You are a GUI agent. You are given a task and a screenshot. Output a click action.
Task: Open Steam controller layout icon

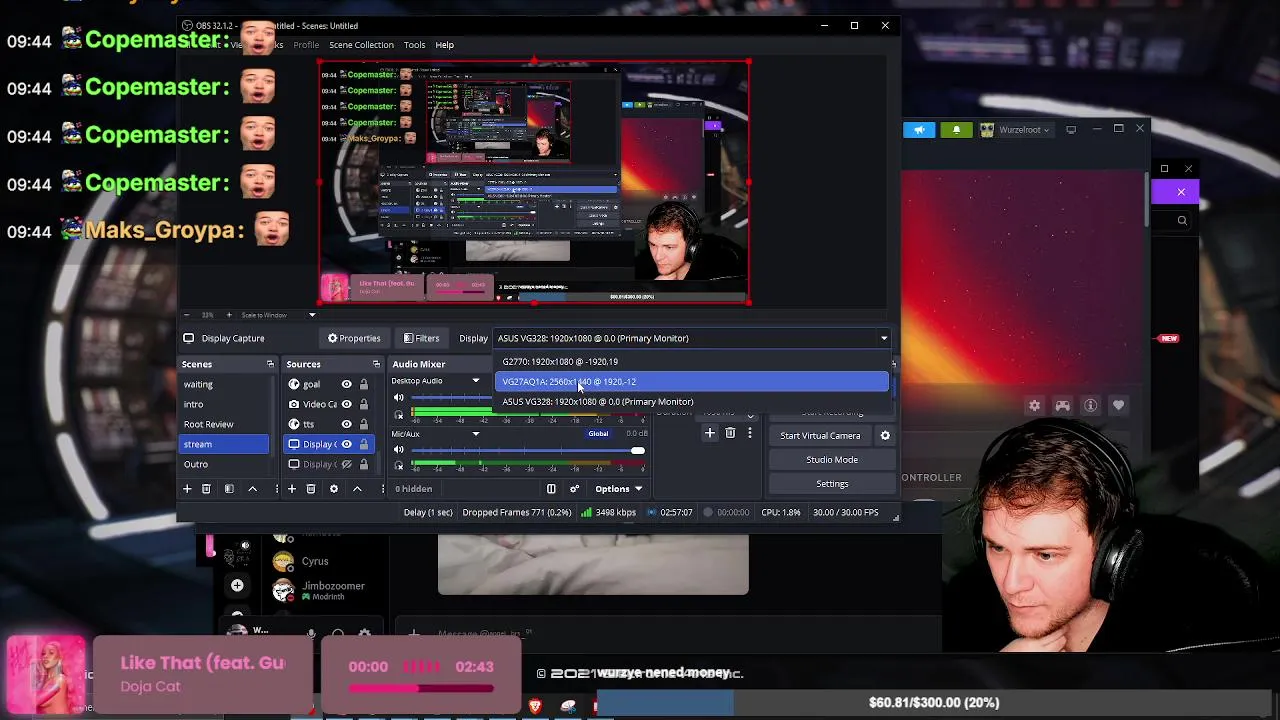pyautogui.click(x=1062, y=405)
